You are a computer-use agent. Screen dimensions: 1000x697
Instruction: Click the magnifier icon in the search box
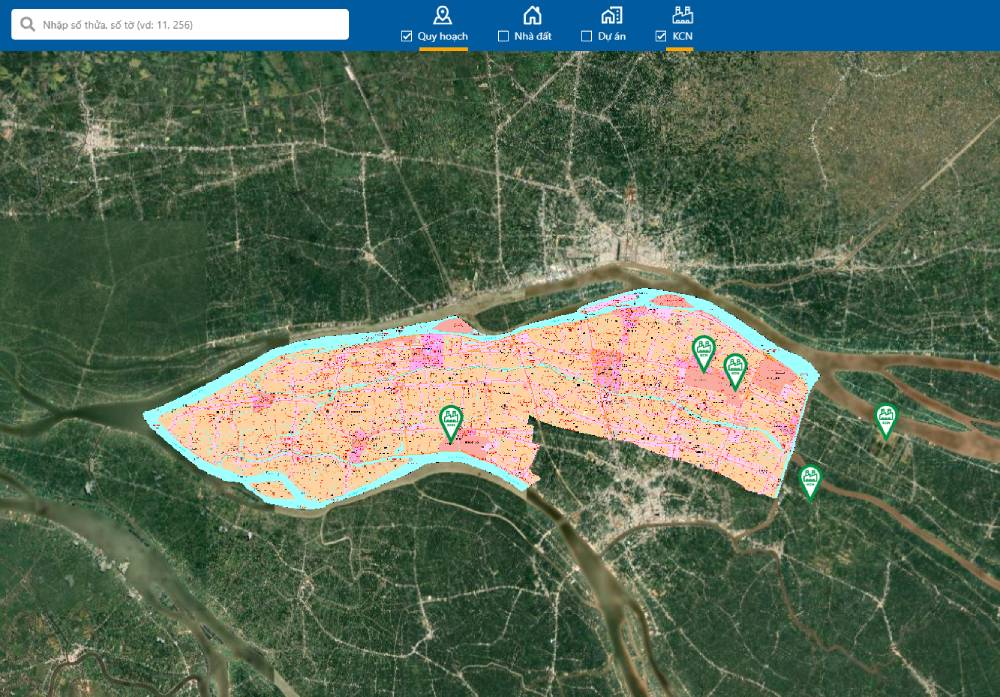click(x=27, y=24)
